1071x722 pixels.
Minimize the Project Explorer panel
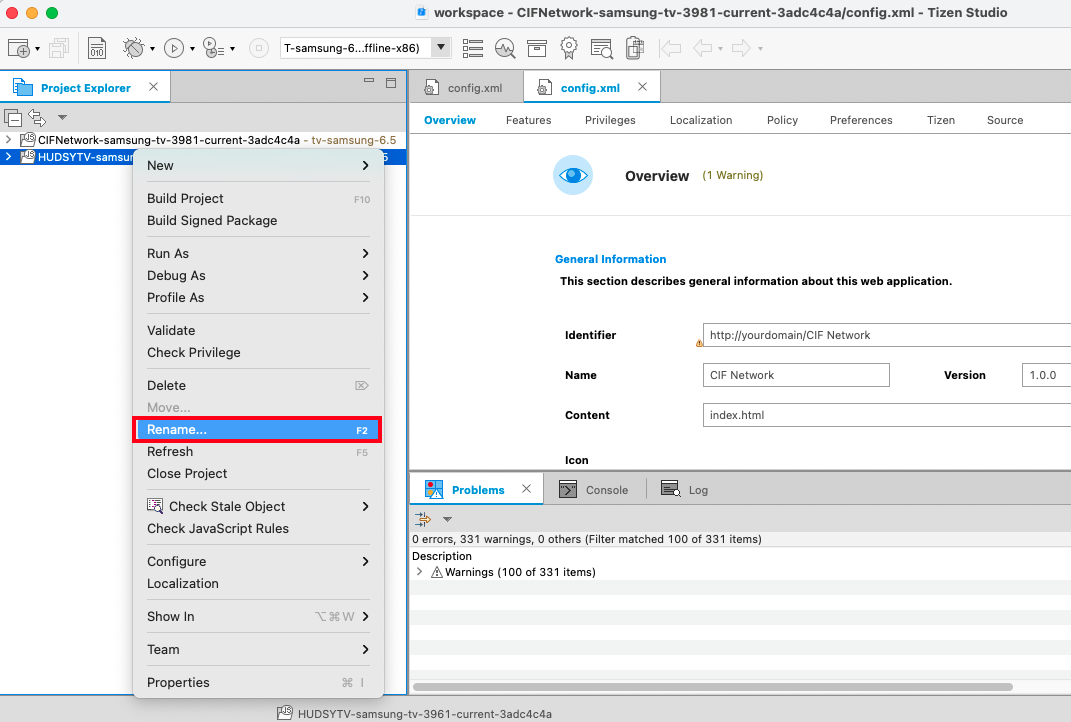(369, 81)
